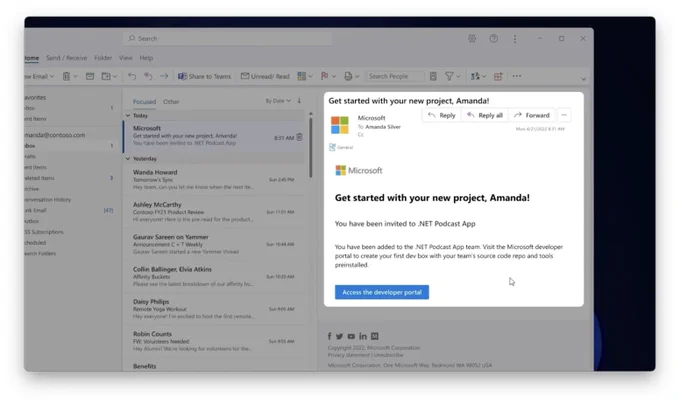Open the Send / Receive tab
Image resolution: width=680 pixels, height=404 pixels.
pyautogui.click(x=66, y=58)
